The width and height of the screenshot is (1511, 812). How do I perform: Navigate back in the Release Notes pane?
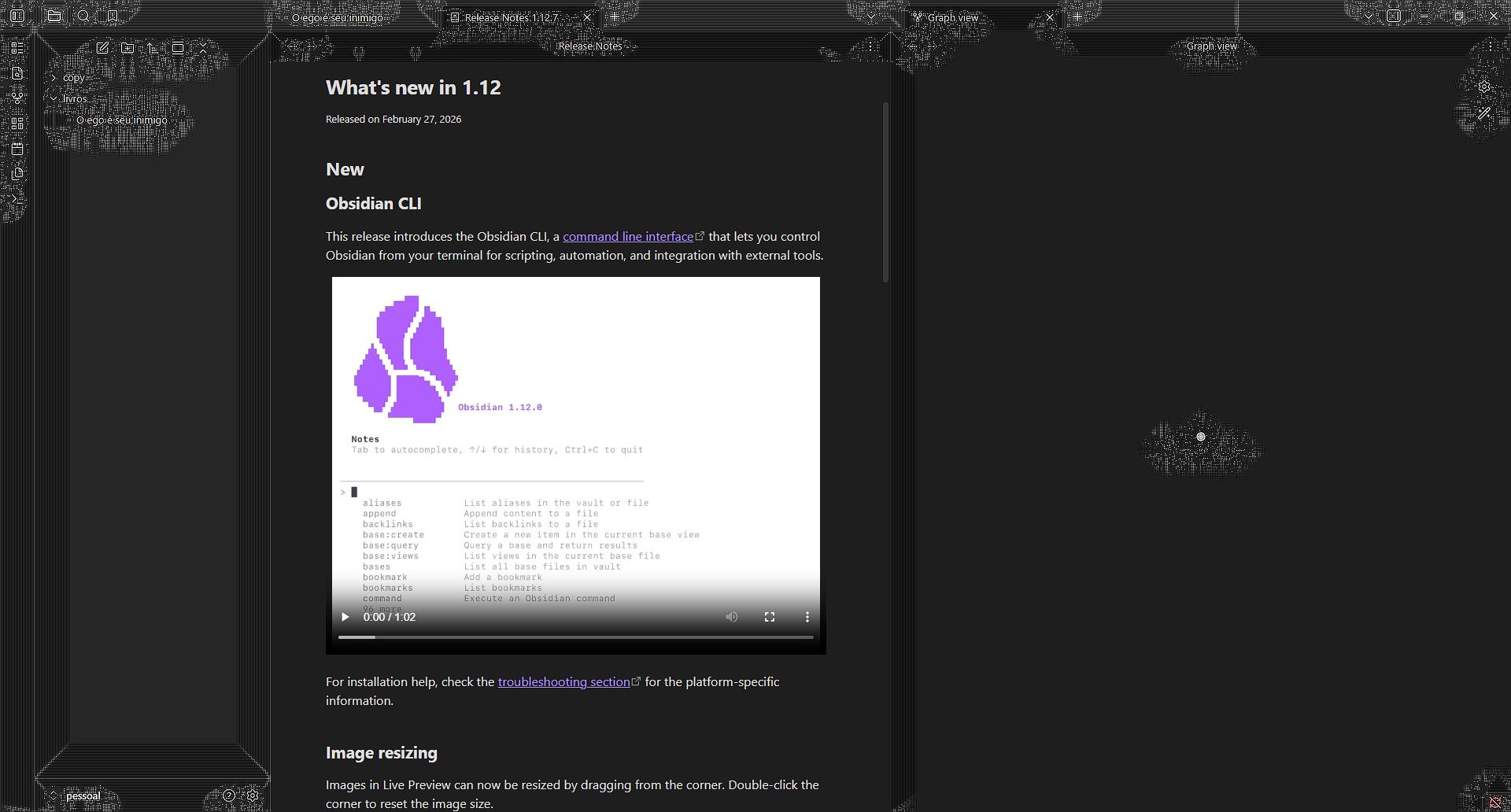tap(292, 46)
